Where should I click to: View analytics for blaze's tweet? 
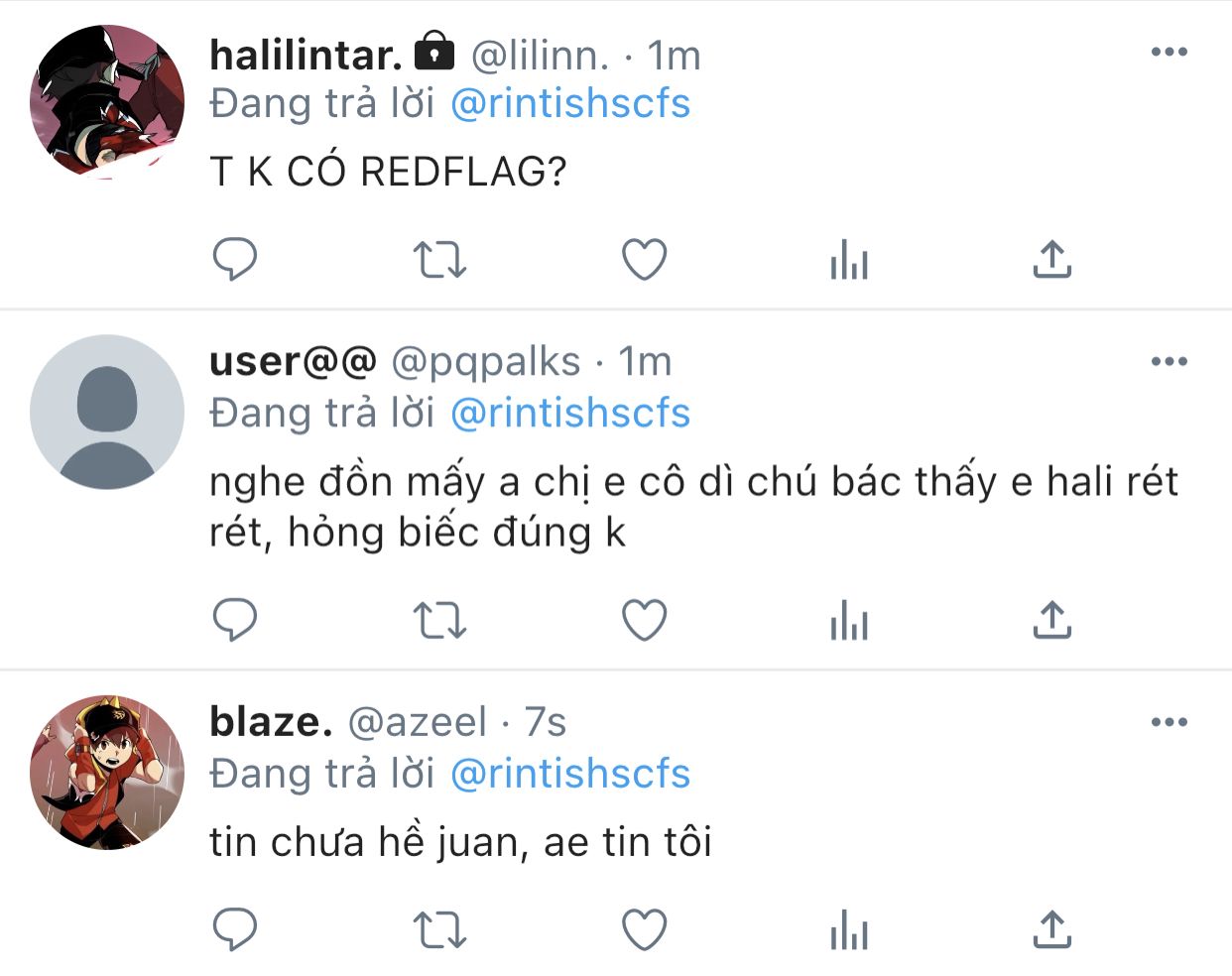click(849, 929)
